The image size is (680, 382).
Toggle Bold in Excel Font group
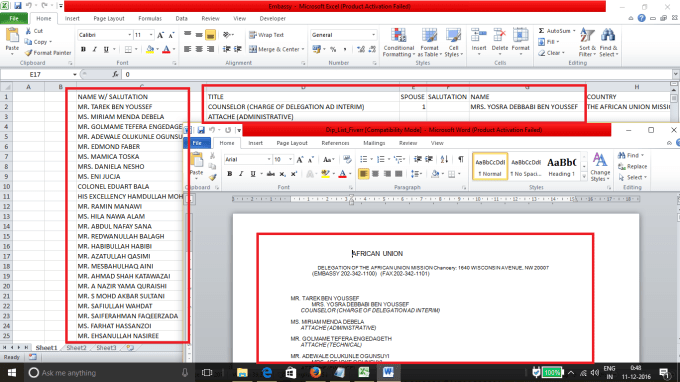click(83, 49)
